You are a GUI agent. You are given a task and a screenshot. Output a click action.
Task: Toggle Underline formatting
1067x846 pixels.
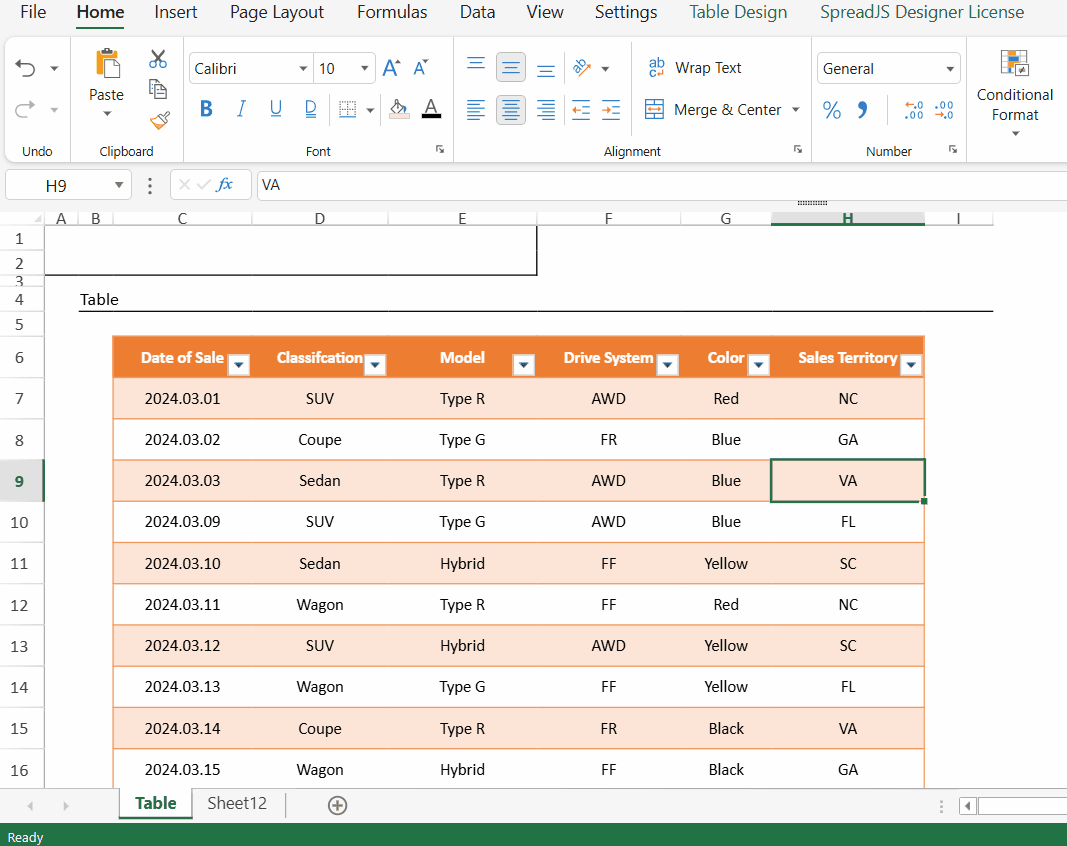click(x=276, y=109)
